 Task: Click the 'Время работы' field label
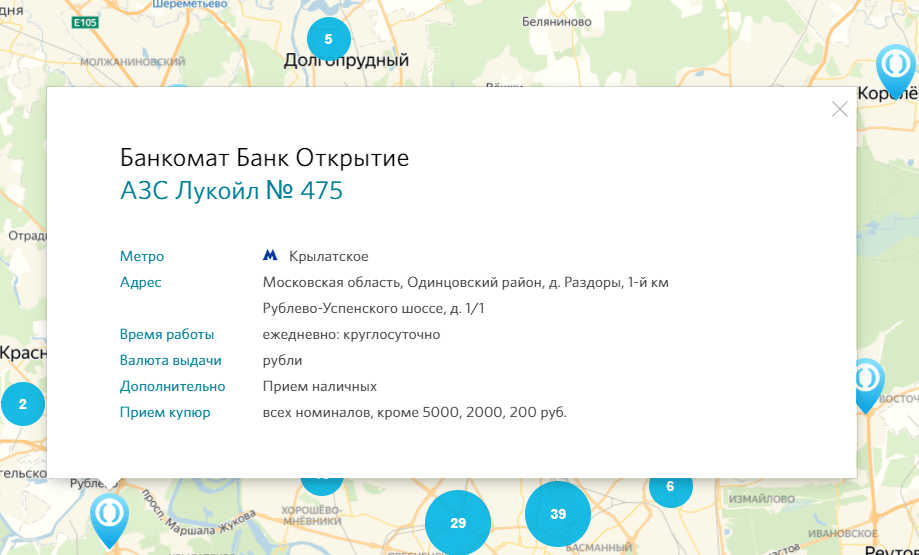[x=167, y=335]
